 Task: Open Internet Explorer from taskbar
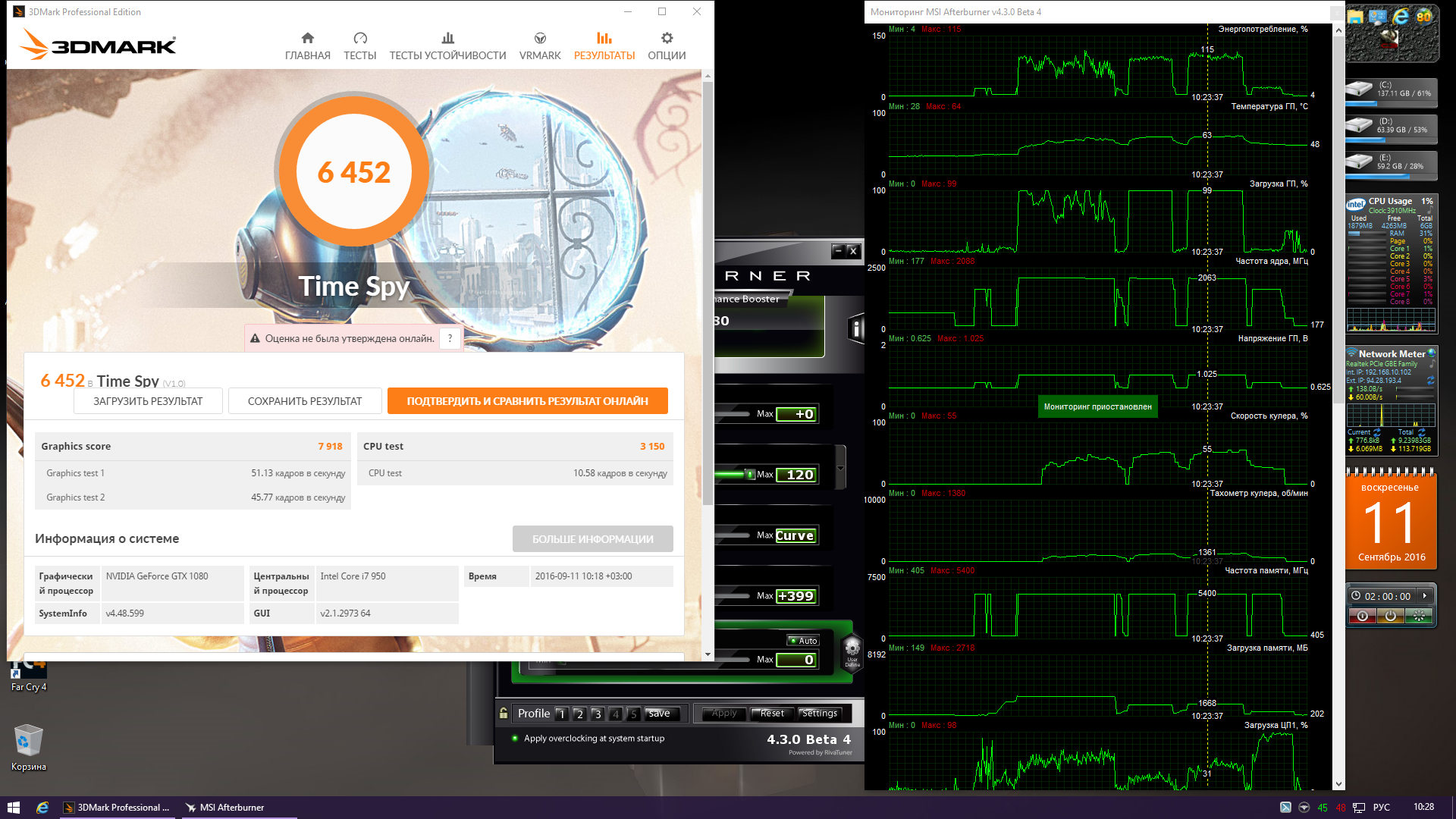coord(42,808)
